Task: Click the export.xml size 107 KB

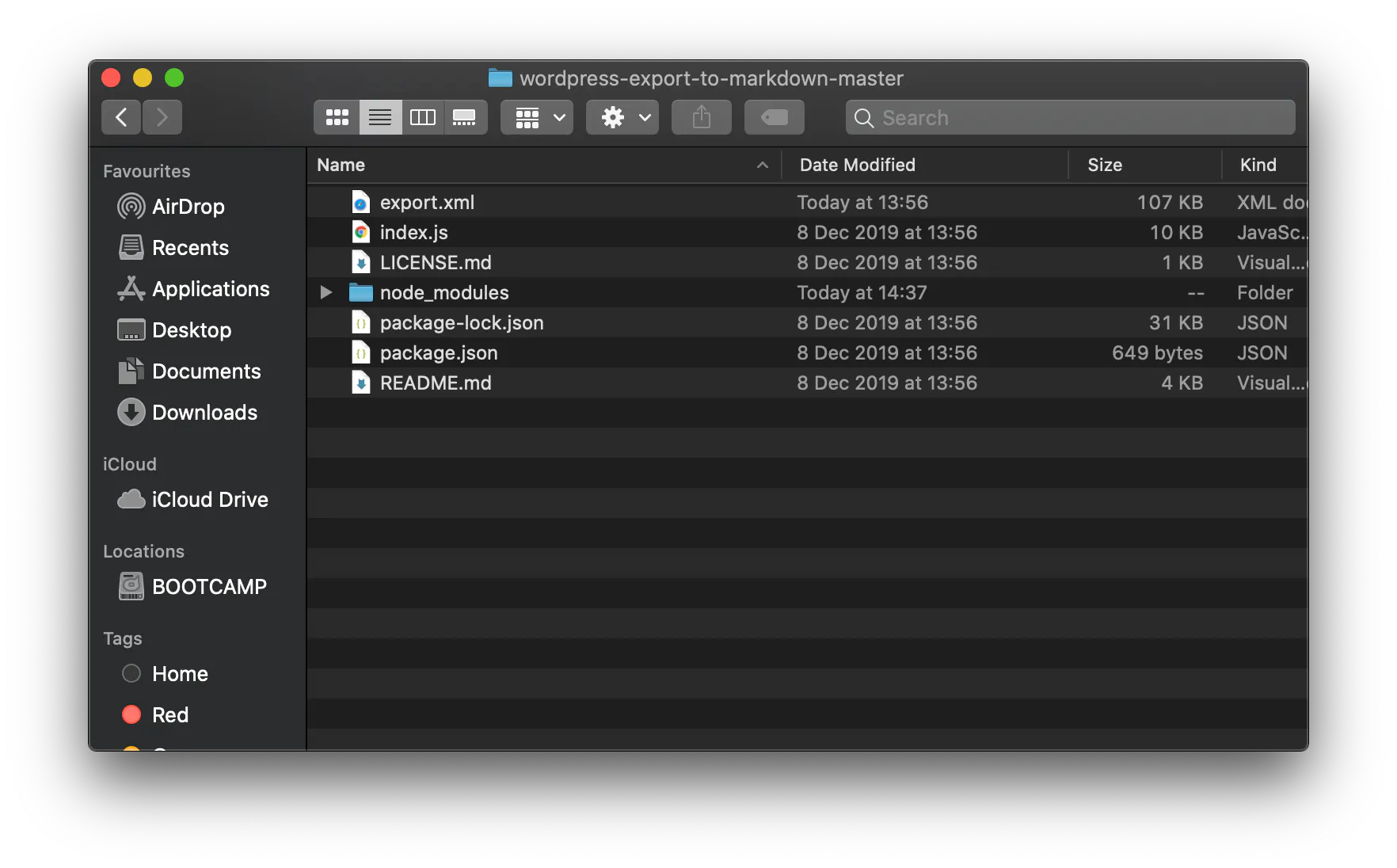Action: click(x=1170, y=202)
